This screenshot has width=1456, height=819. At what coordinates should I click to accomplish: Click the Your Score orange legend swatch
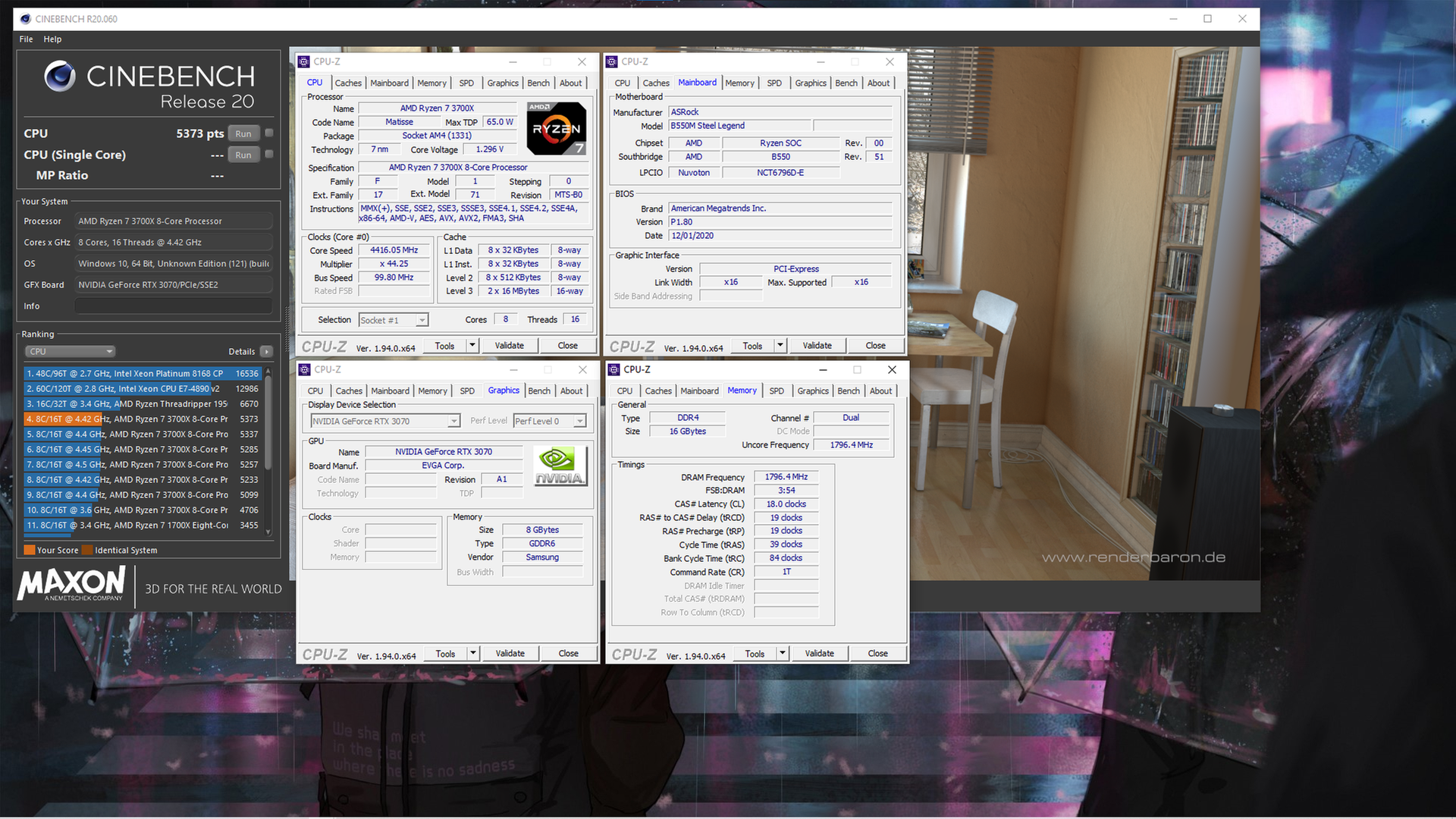30,550
